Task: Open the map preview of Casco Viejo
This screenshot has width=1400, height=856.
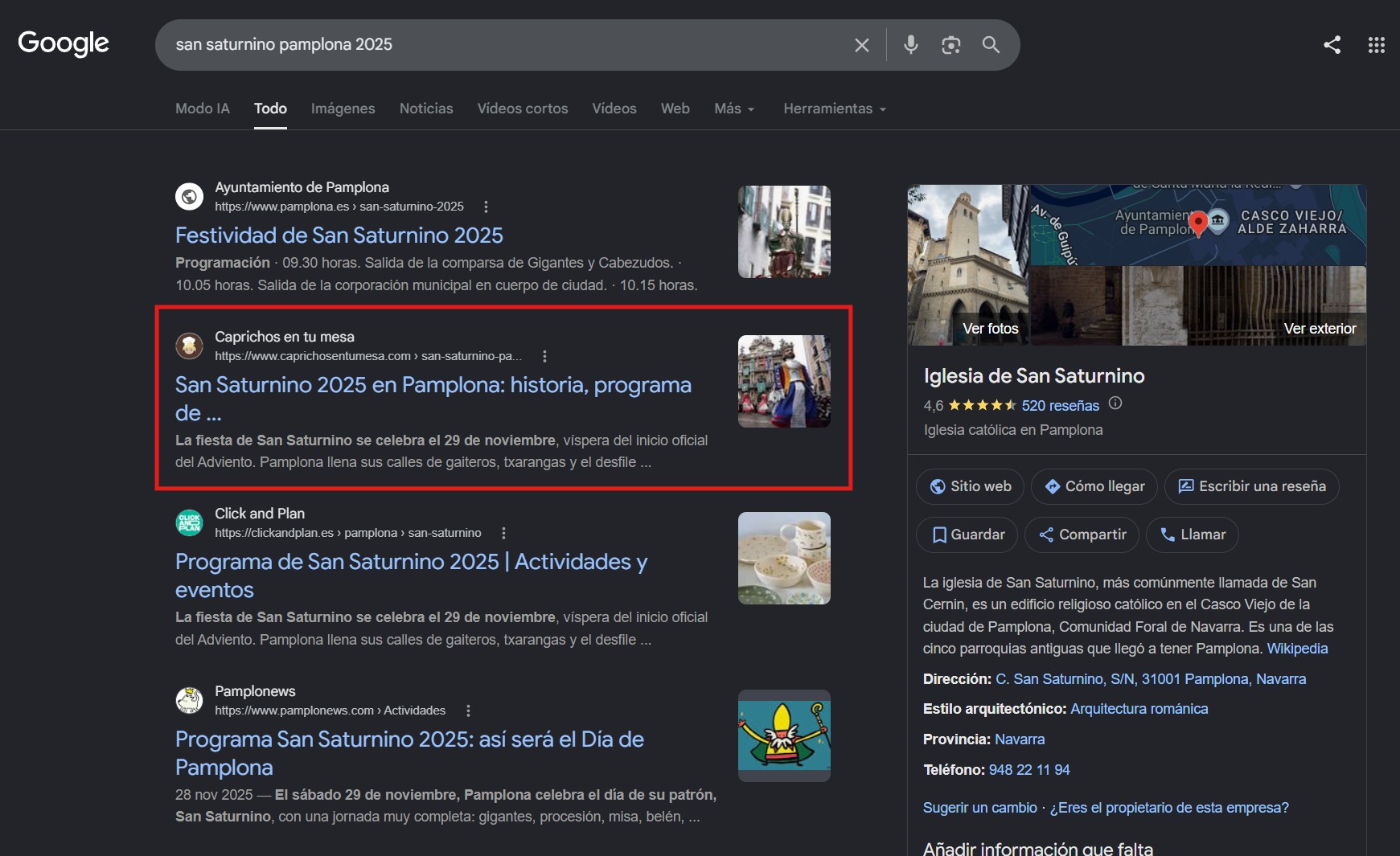Action: coord(1198,225)
